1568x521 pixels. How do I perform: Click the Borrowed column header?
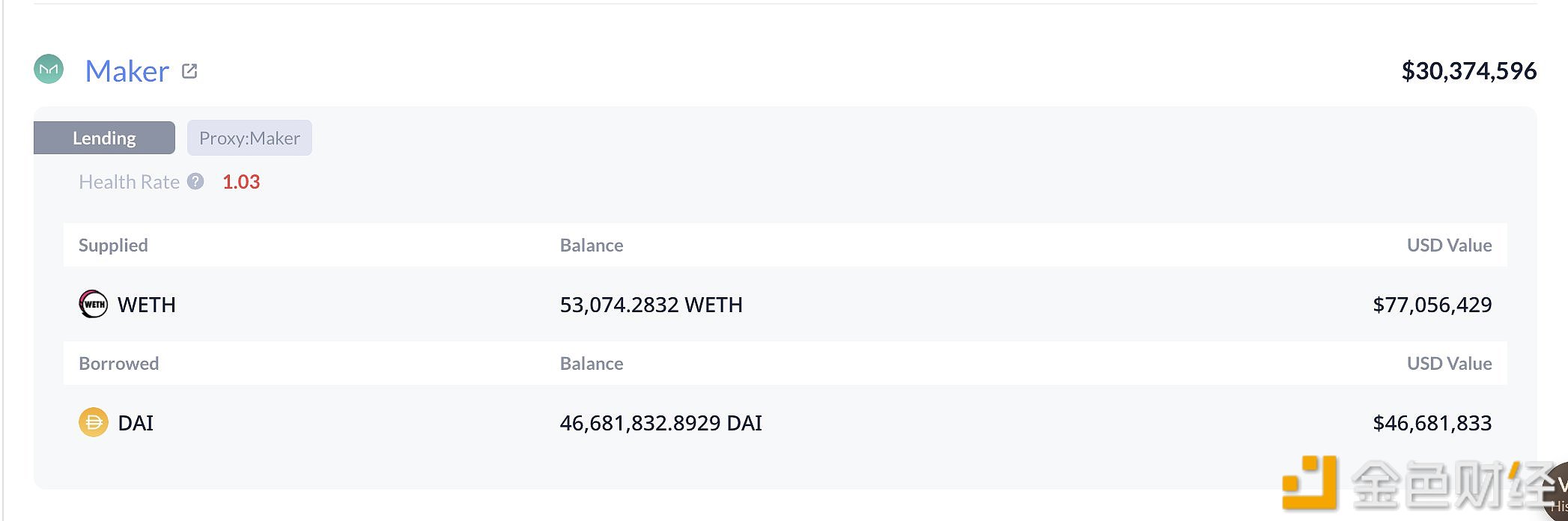coord(118,364)
